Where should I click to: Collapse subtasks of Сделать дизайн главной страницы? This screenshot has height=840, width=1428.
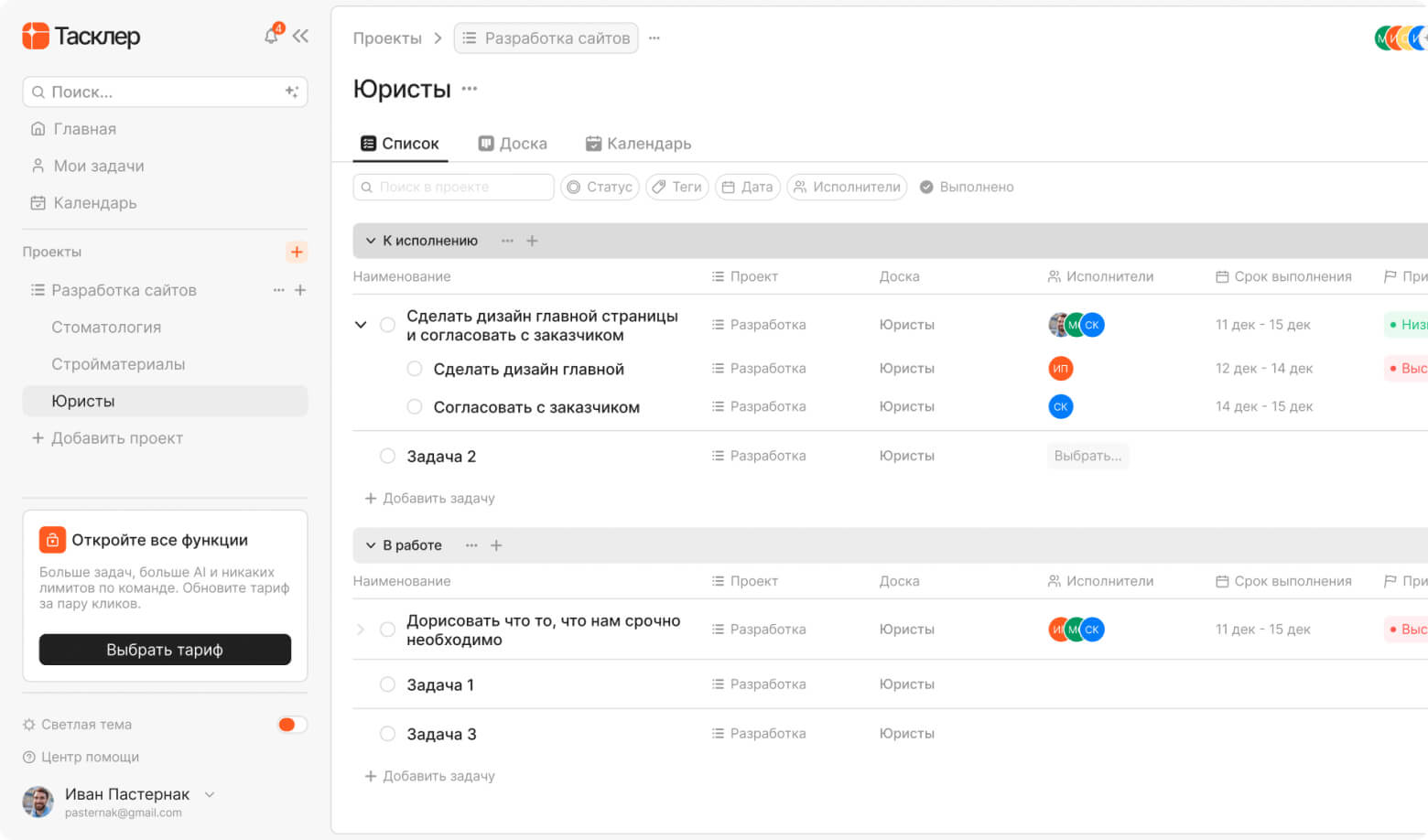click(x=361, y=325)
